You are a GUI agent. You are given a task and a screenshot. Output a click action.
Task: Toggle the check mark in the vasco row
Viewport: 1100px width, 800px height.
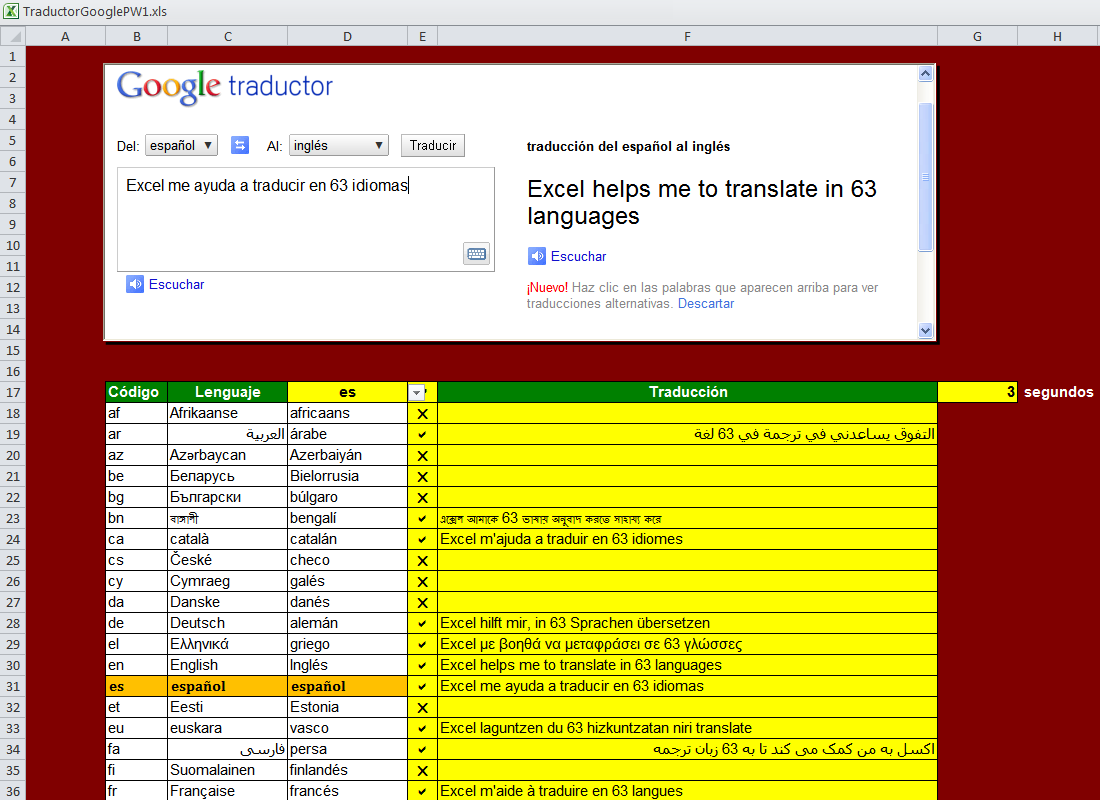click(422, 728)
